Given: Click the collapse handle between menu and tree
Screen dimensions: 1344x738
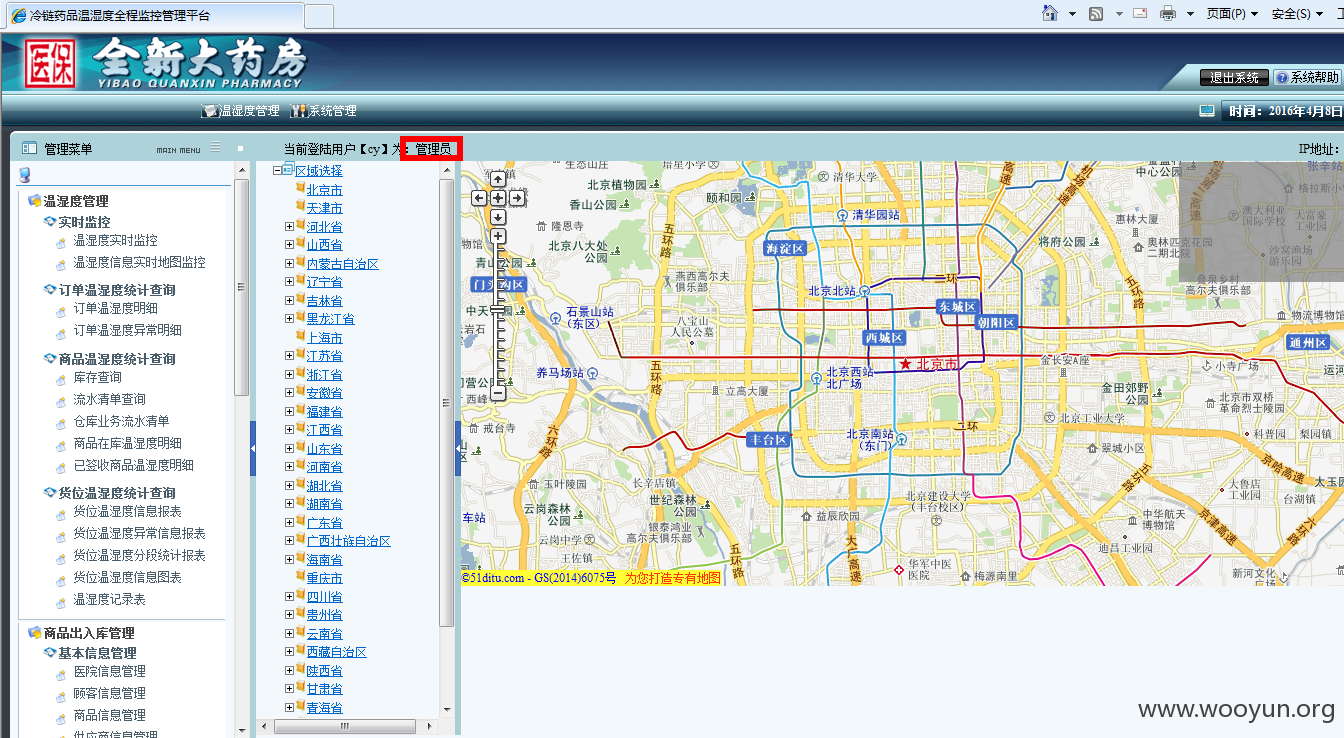Looking at the screenshot, I should [253, 447].
